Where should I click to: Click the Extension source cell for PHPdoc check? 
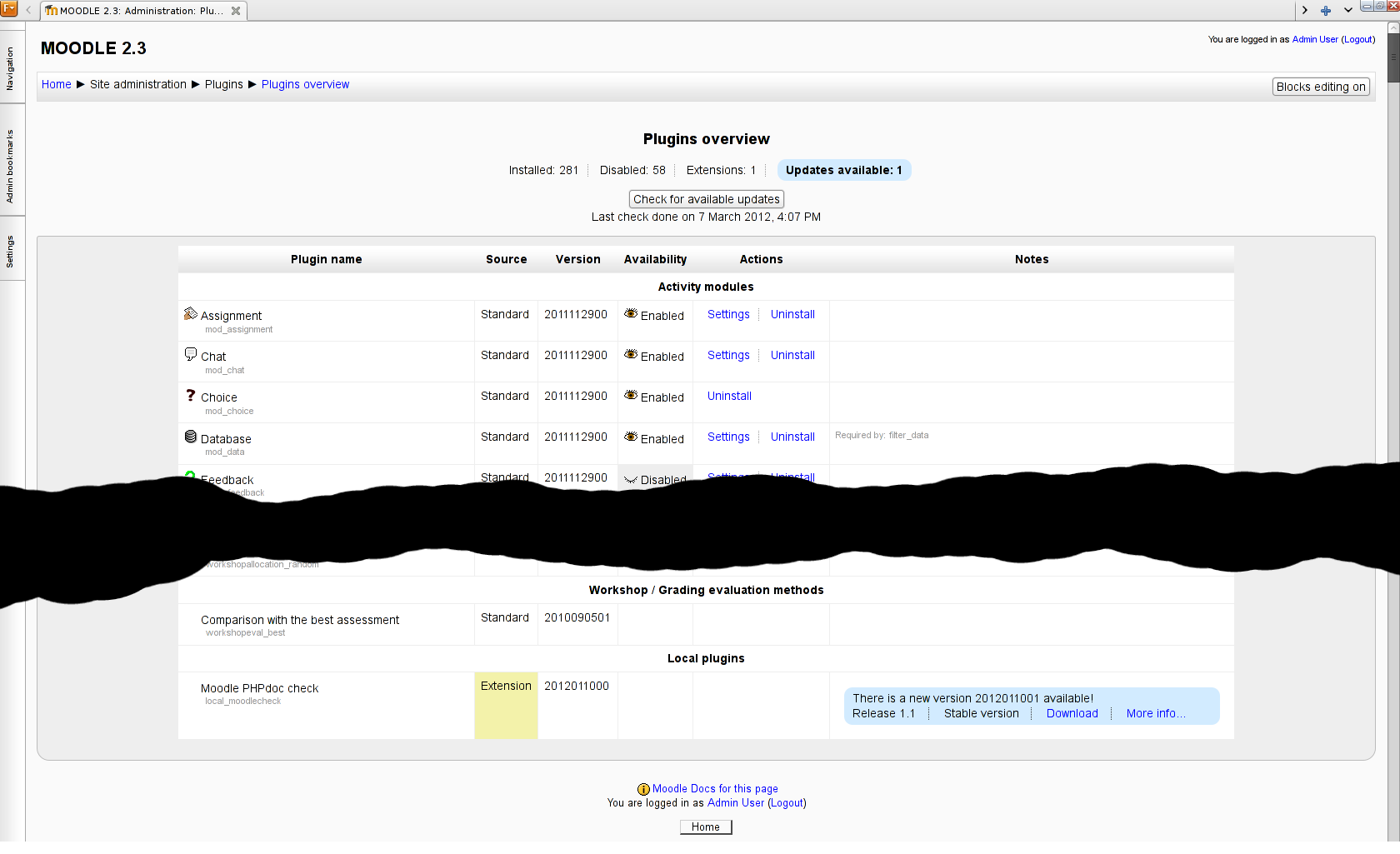coord(506,705)
